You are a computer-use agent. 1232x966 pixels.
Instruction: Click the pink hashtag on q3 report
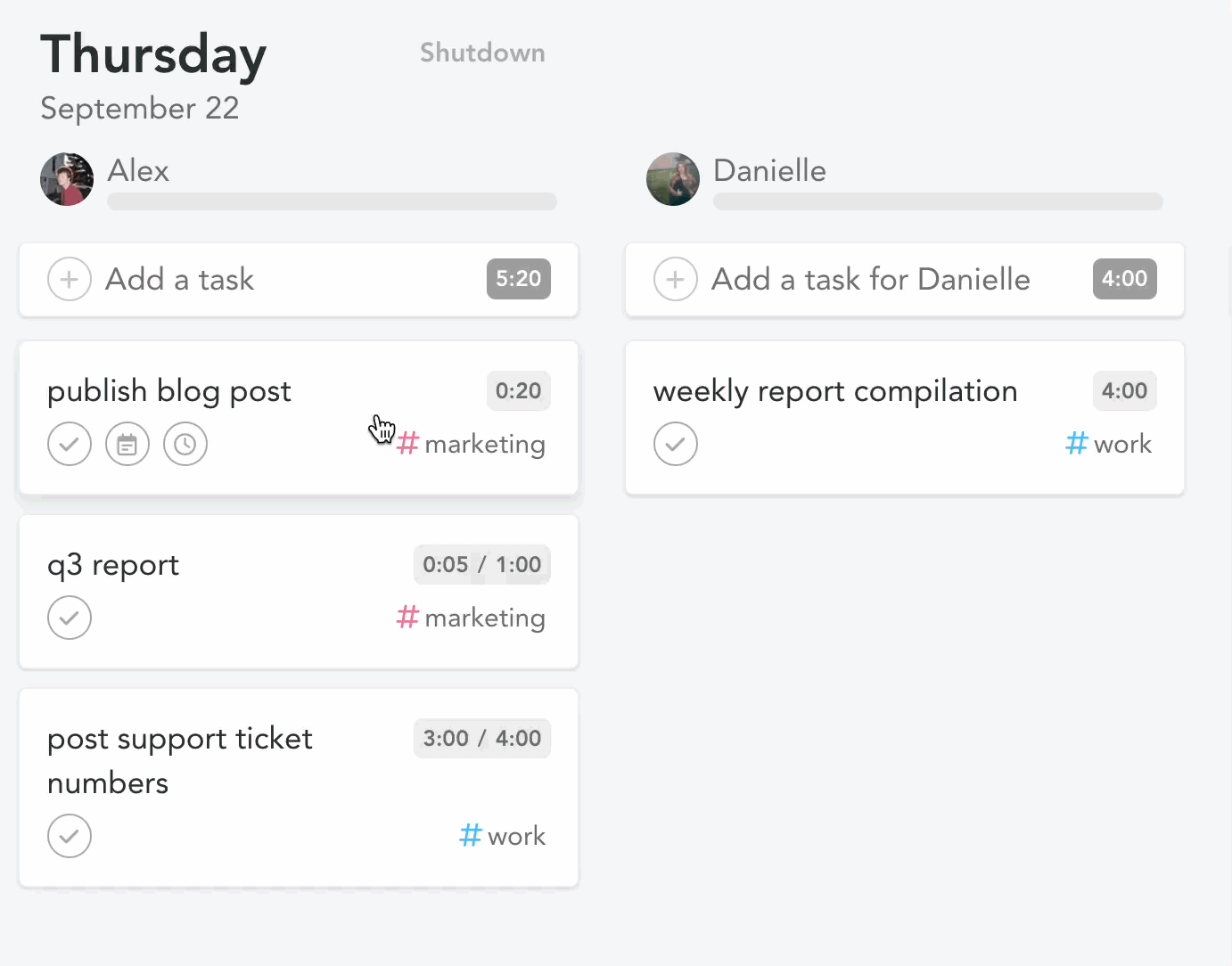tap(407, 618)
